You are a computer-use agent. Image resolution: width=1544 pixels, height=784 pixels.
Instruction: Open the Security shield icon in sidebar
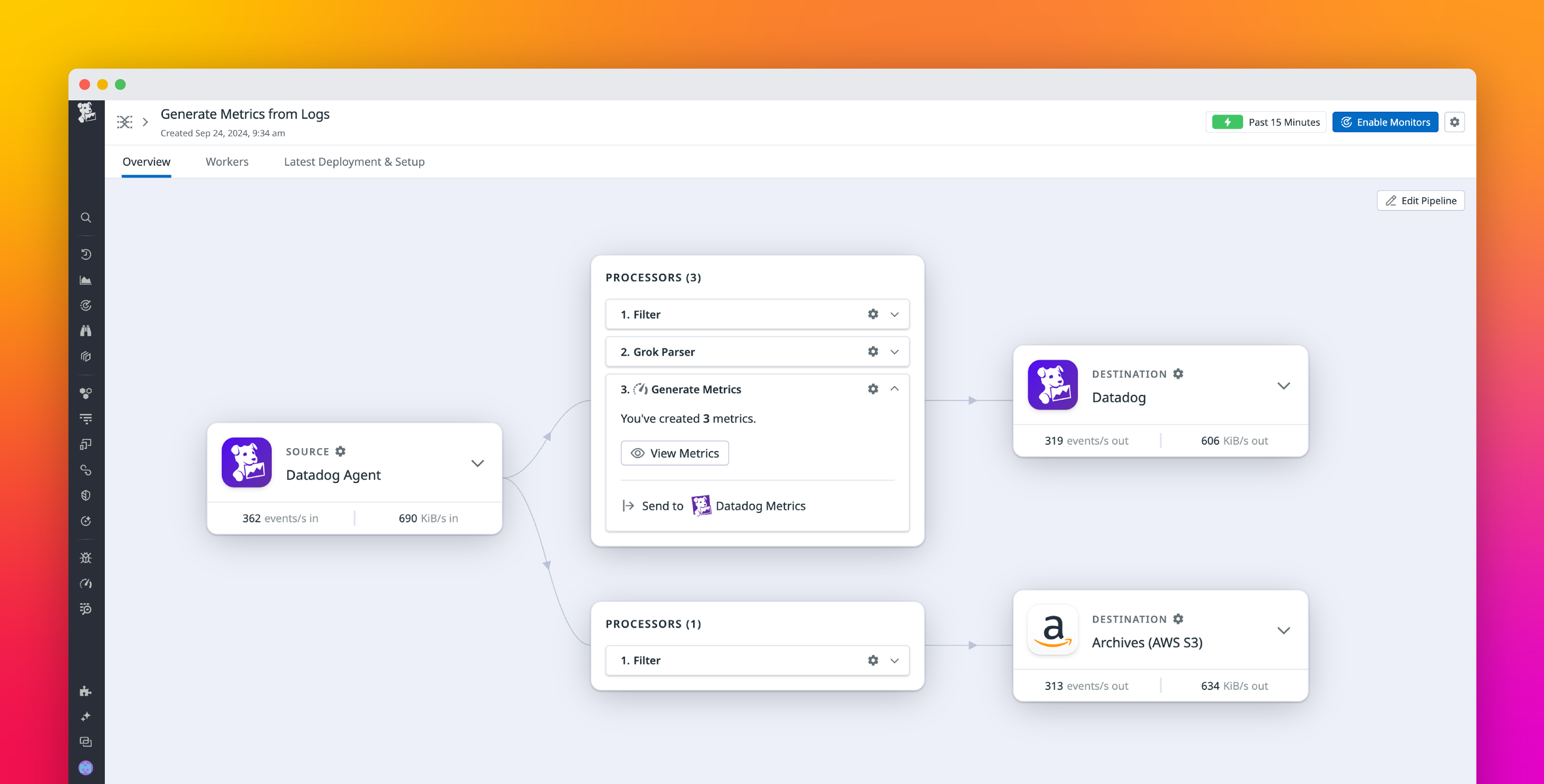(x=86, y=494)
